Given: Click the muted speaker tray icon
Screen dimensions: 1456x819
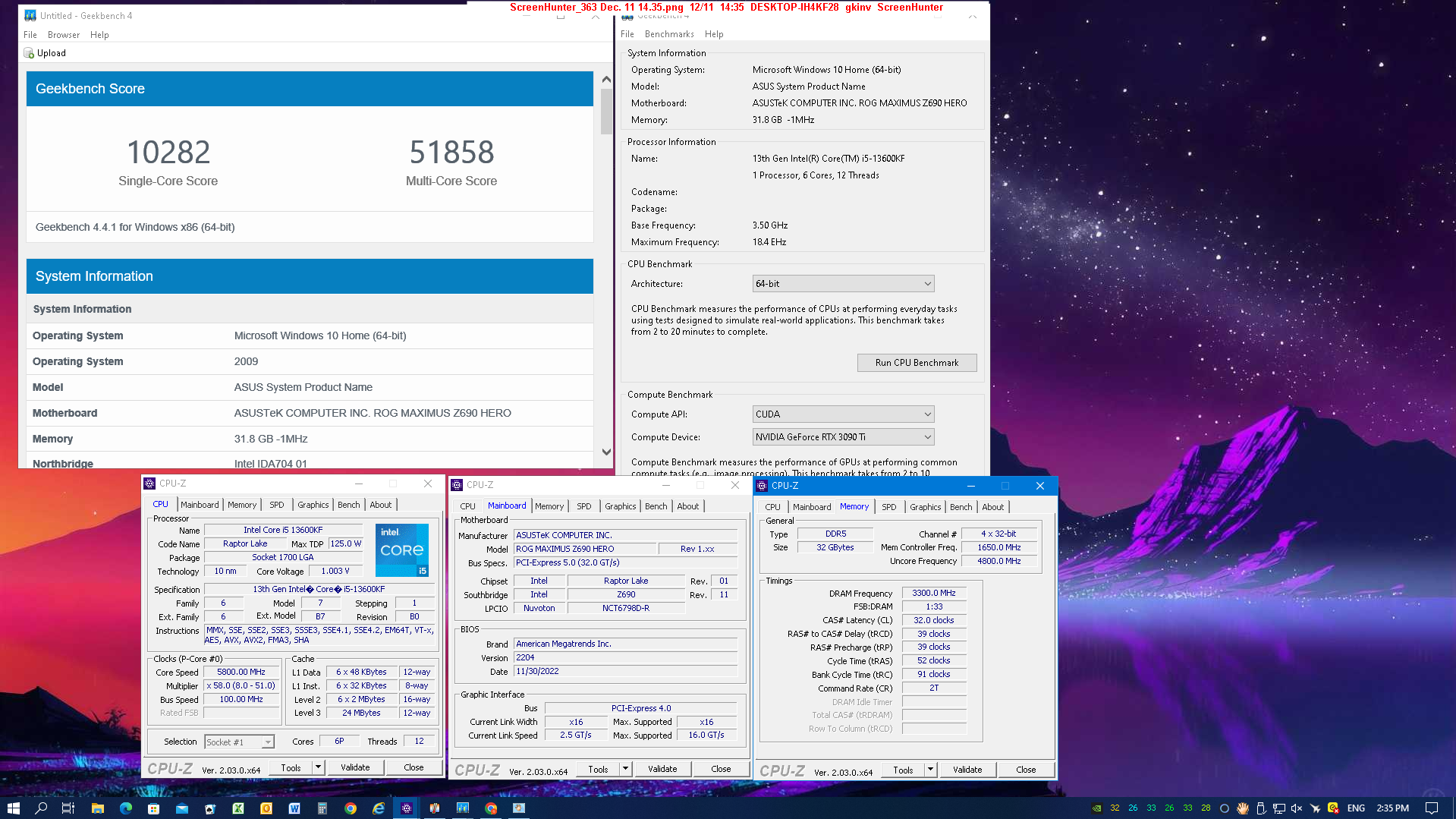Looking at the screenshot, I should tap(1297, 808).
